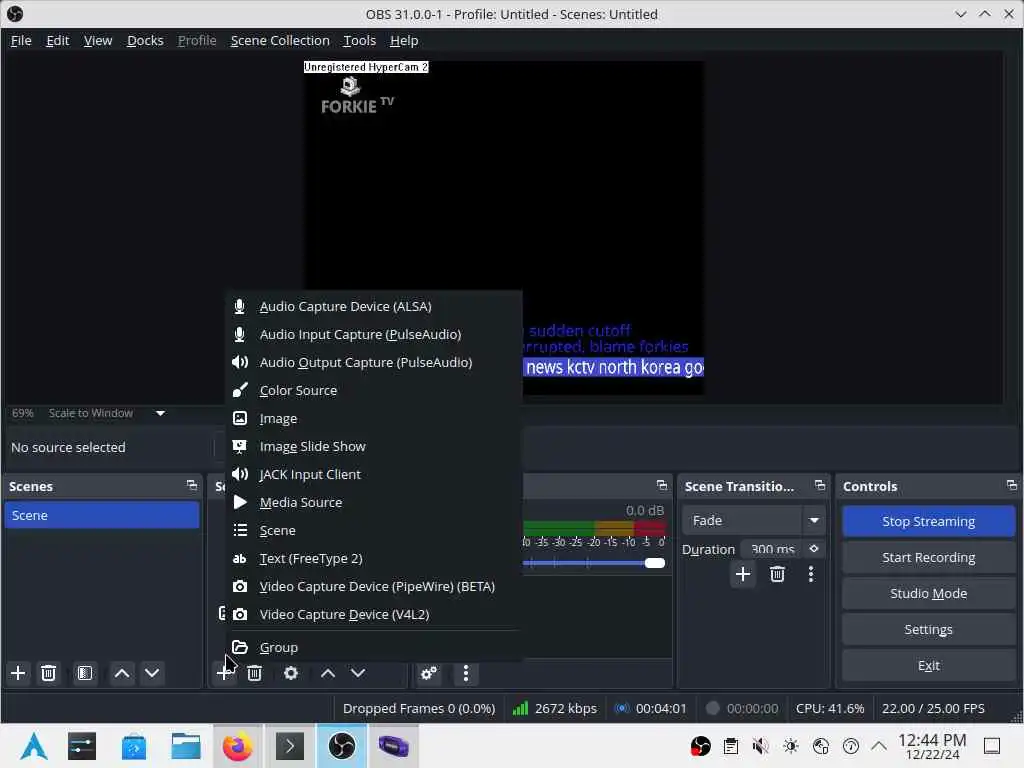Screen dimensions: 1024x768
Task: Click the OBS tray icon
Action: 701,746
